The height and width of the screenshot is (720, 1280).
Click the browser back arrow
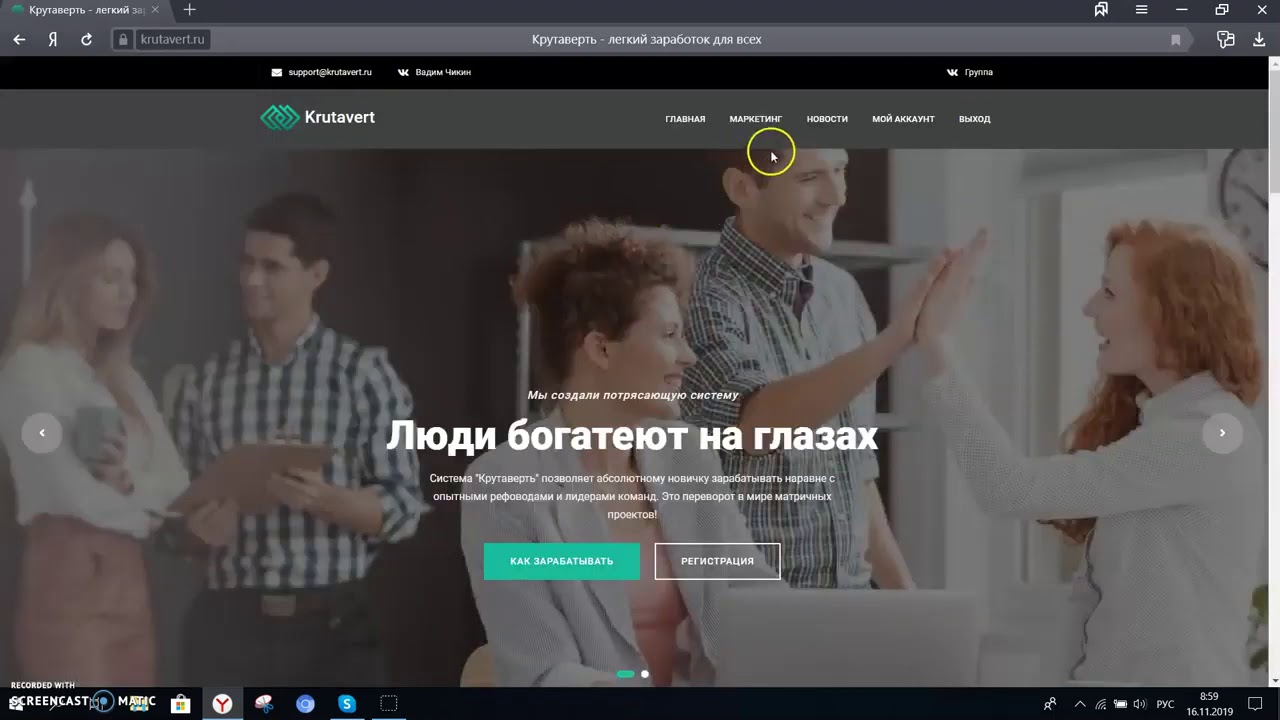point(19,39)
